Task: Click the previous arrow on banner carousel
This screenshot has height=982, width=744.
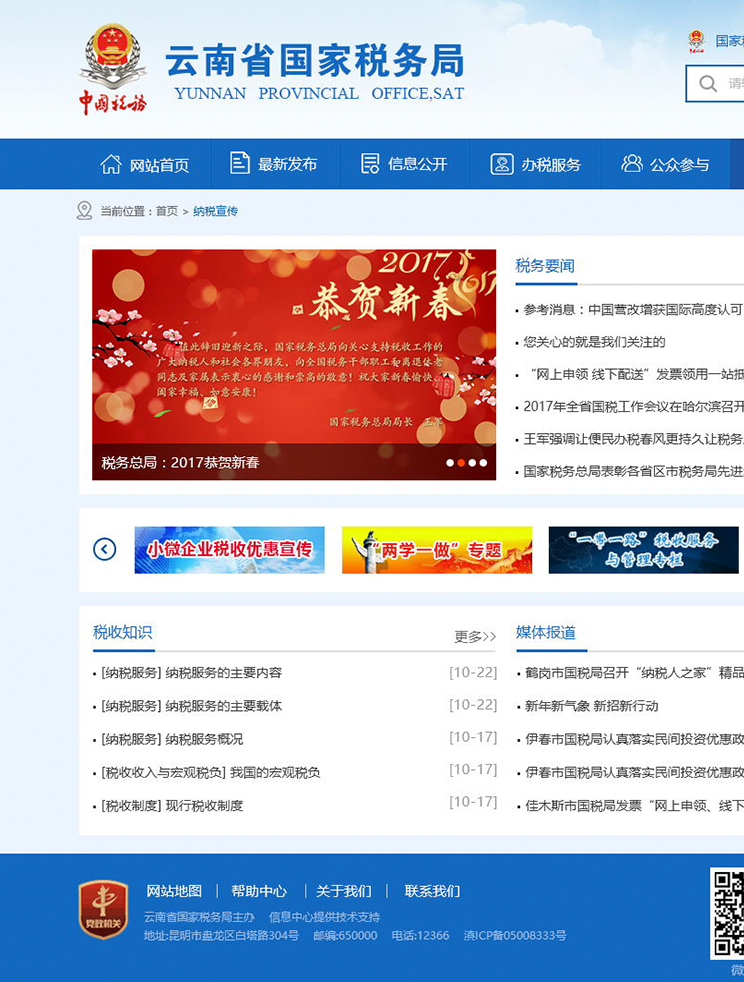Action: pyautogui.click(x=105, y=549)
